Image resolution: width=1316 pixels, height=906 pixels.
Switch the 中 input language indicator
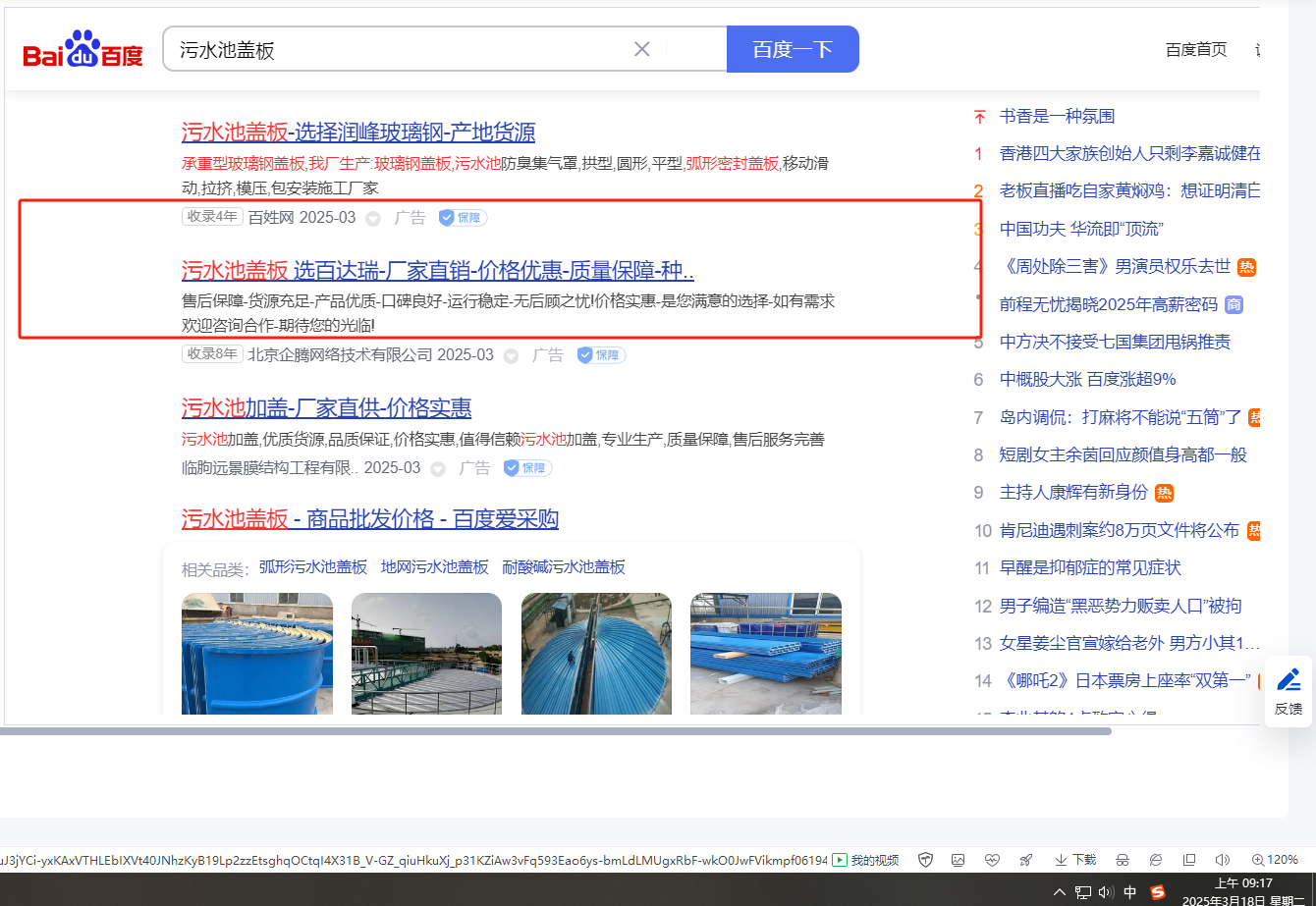tap(1130, 892)
